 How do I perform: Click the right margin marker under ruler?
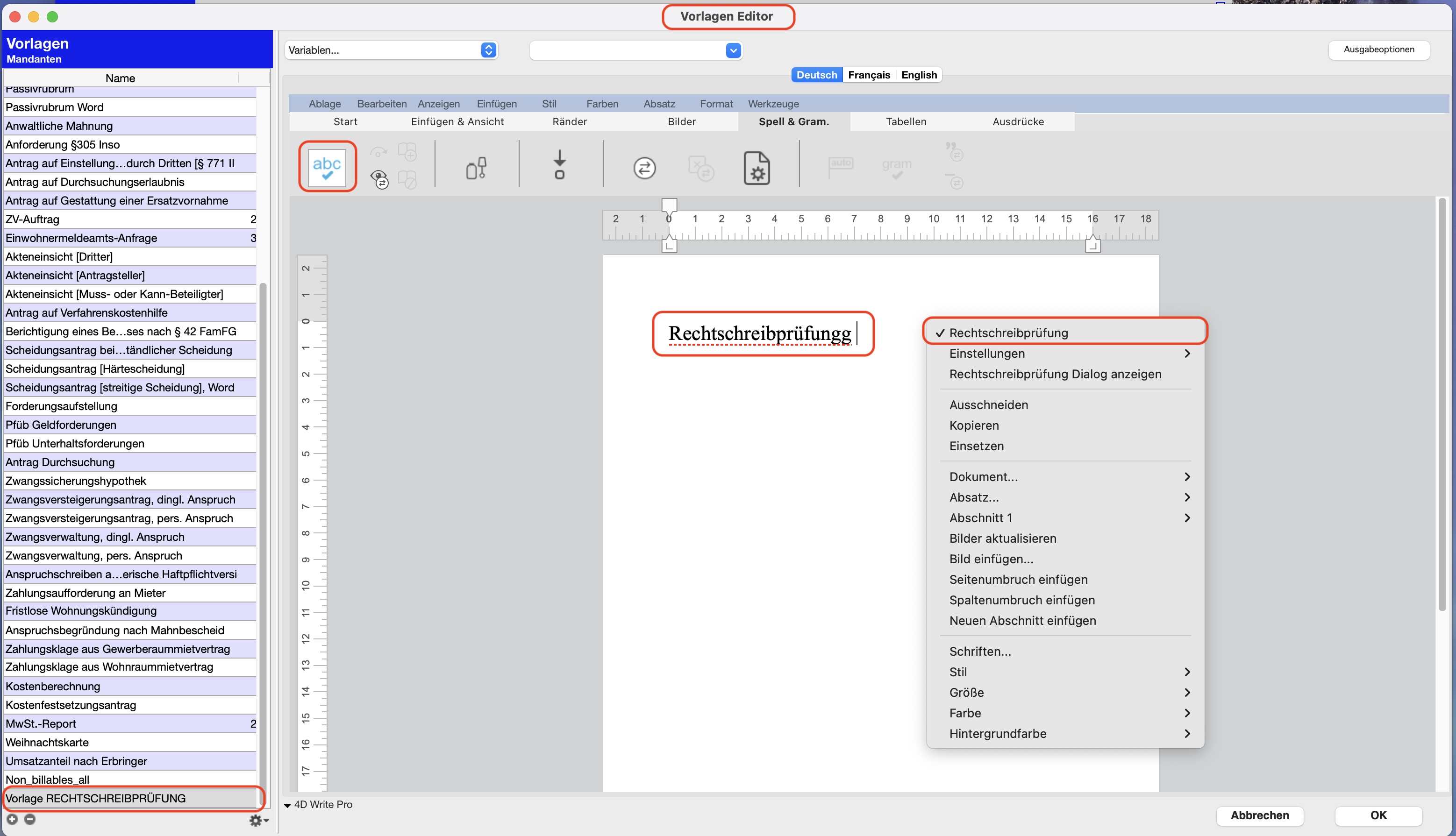[x=1092, y=245]
